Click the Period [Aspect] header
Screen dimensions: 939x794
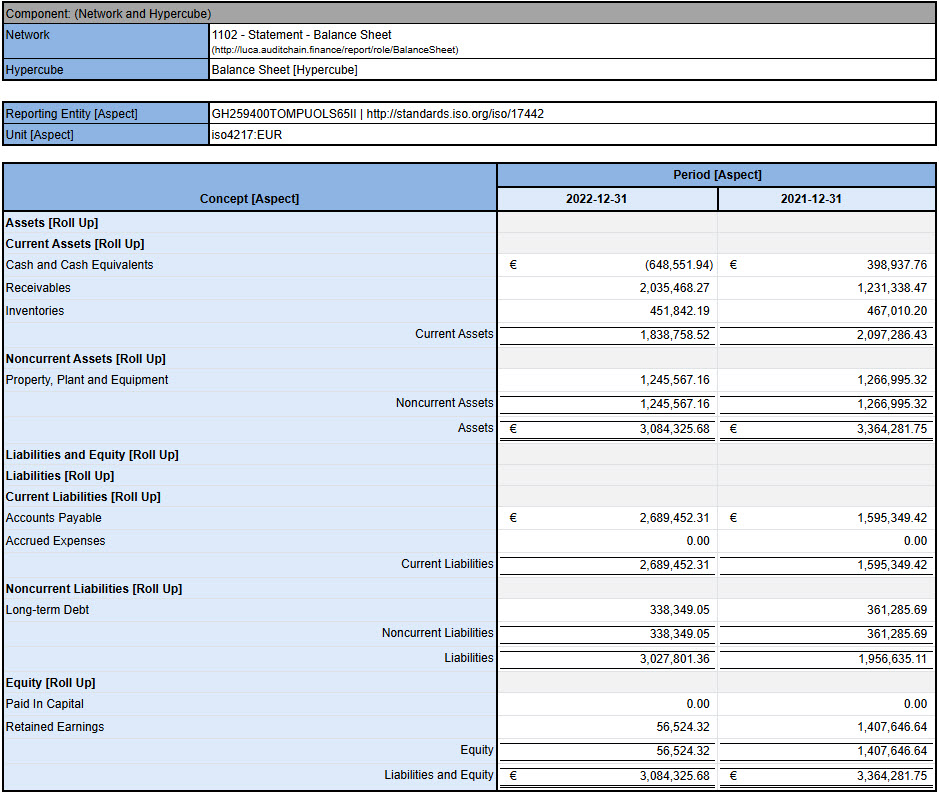tap(717, 174)
